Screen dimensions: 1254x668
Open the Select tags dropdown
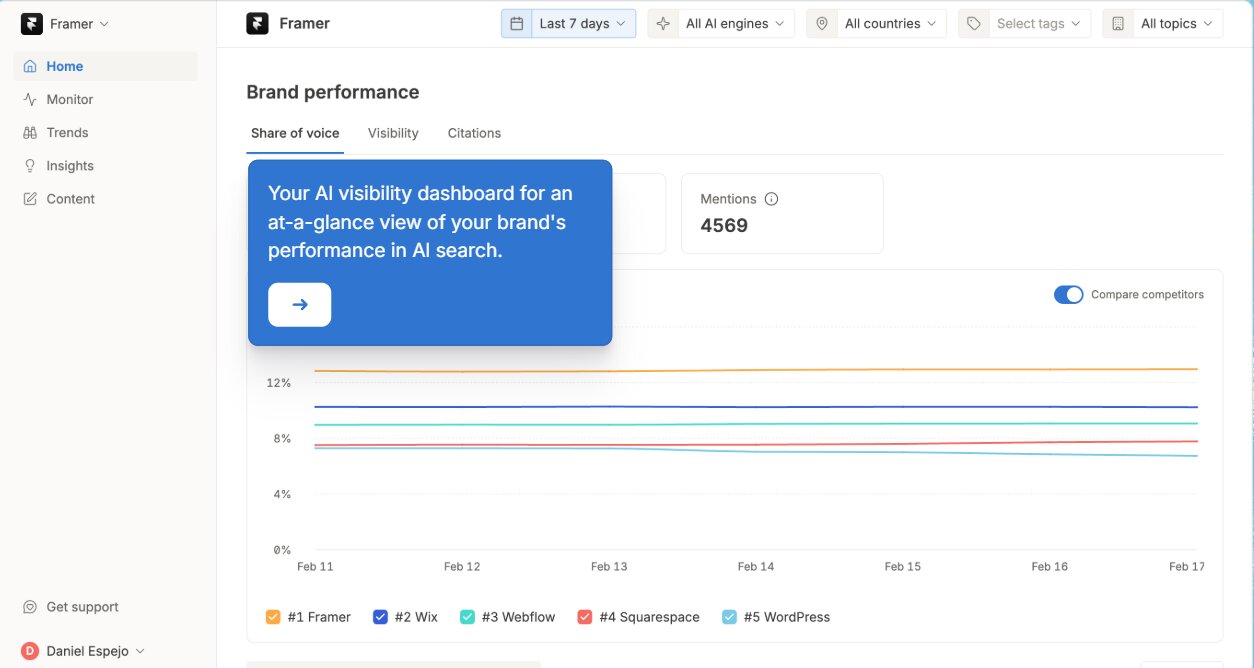click(x=1025, y=24)
